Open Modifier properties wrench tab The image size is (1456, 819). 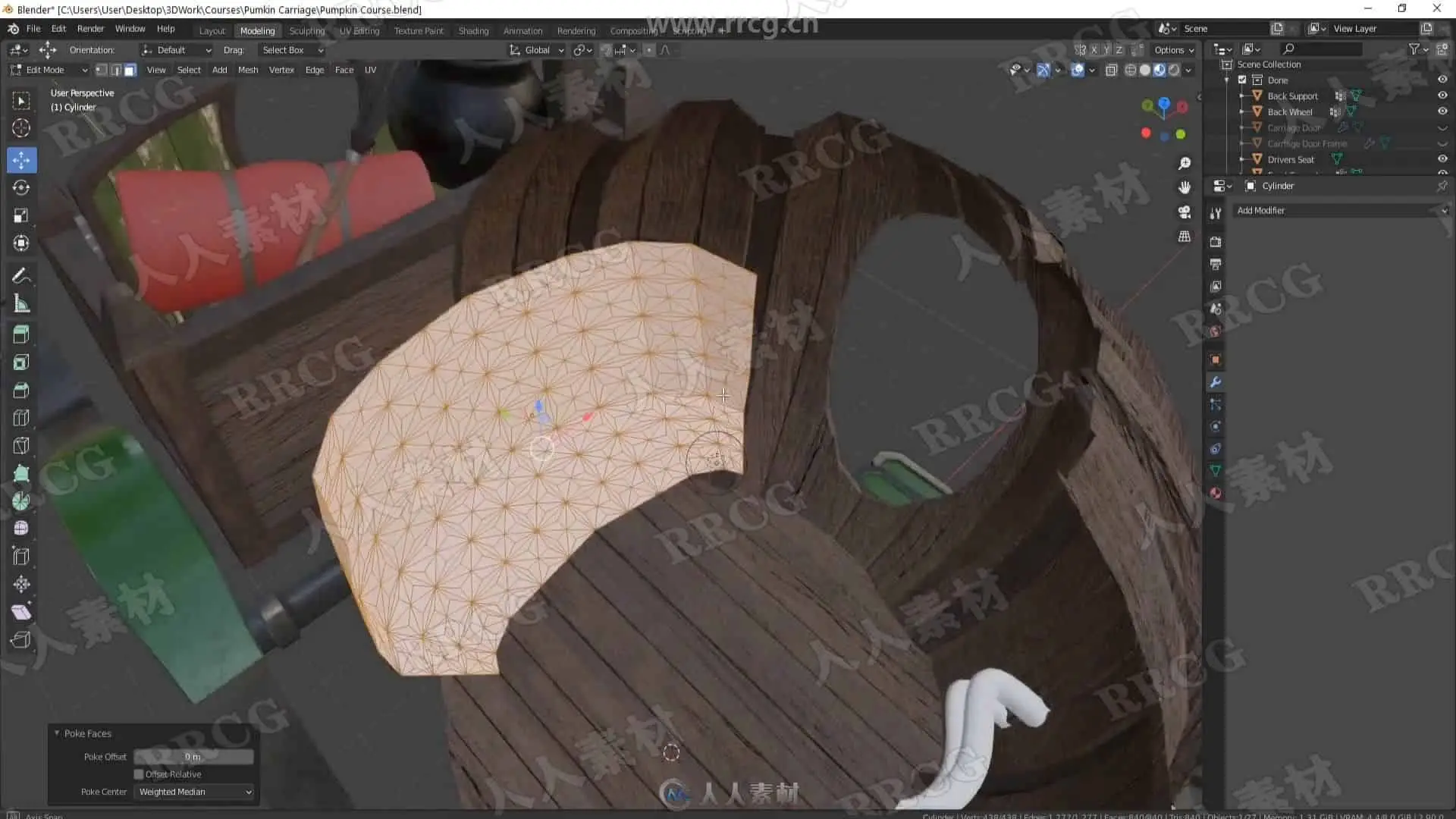[x=1216, y=382]
